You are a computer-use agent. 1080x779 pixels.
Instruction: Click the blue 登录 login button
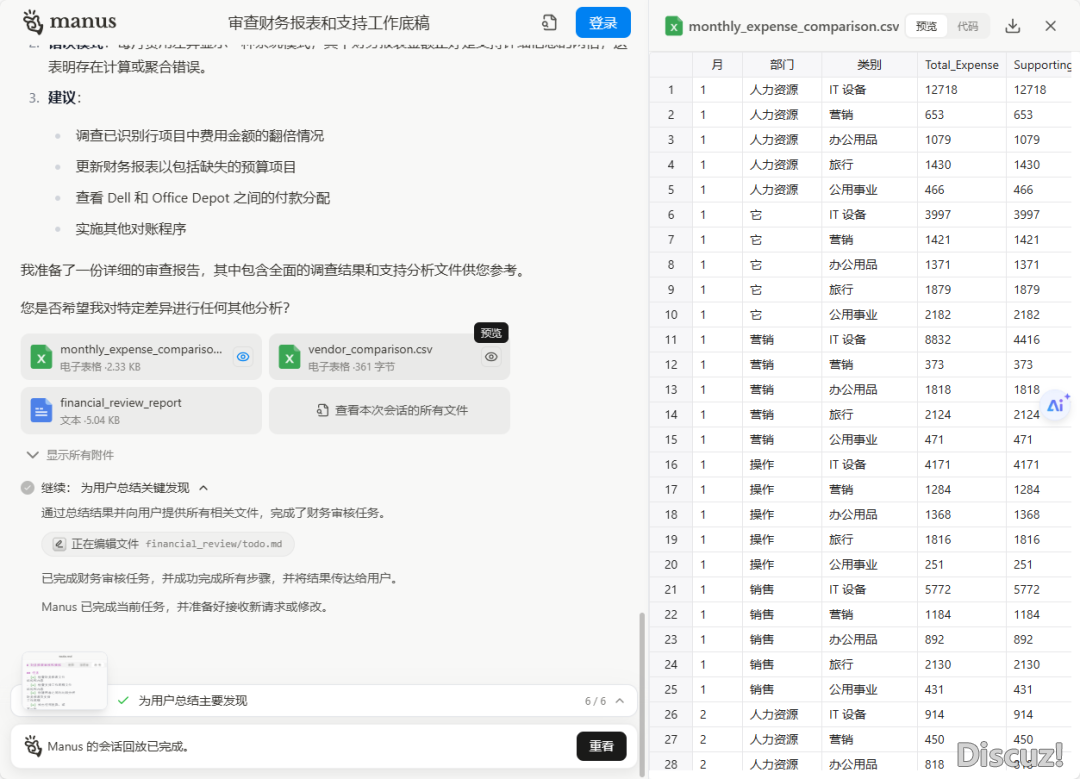click(x=603, y=23)
